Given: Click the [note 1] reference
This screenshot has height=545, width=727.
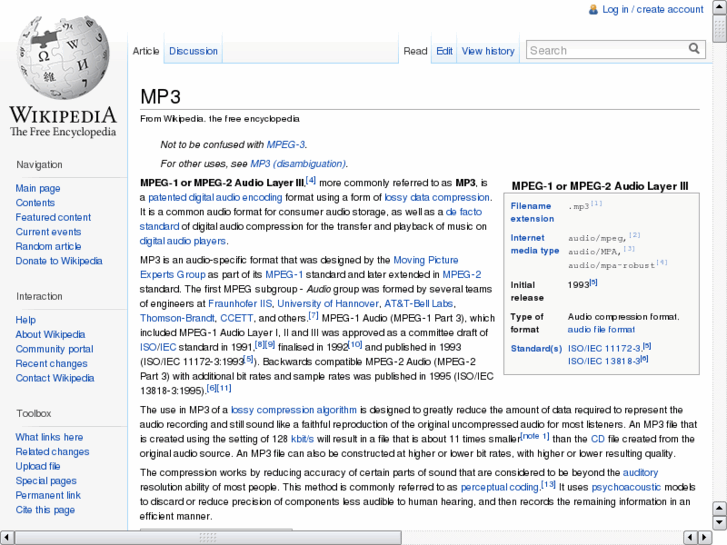Looking at the screenshot, I should click(535, 436).
